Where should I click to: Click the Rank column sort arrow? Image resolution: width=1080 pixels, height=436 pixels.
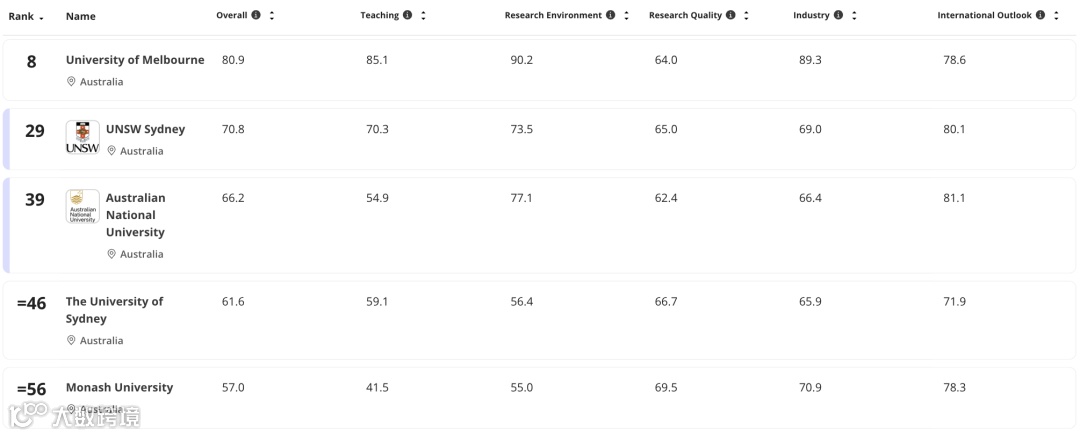pyautogui.click(x=41, y=17)
